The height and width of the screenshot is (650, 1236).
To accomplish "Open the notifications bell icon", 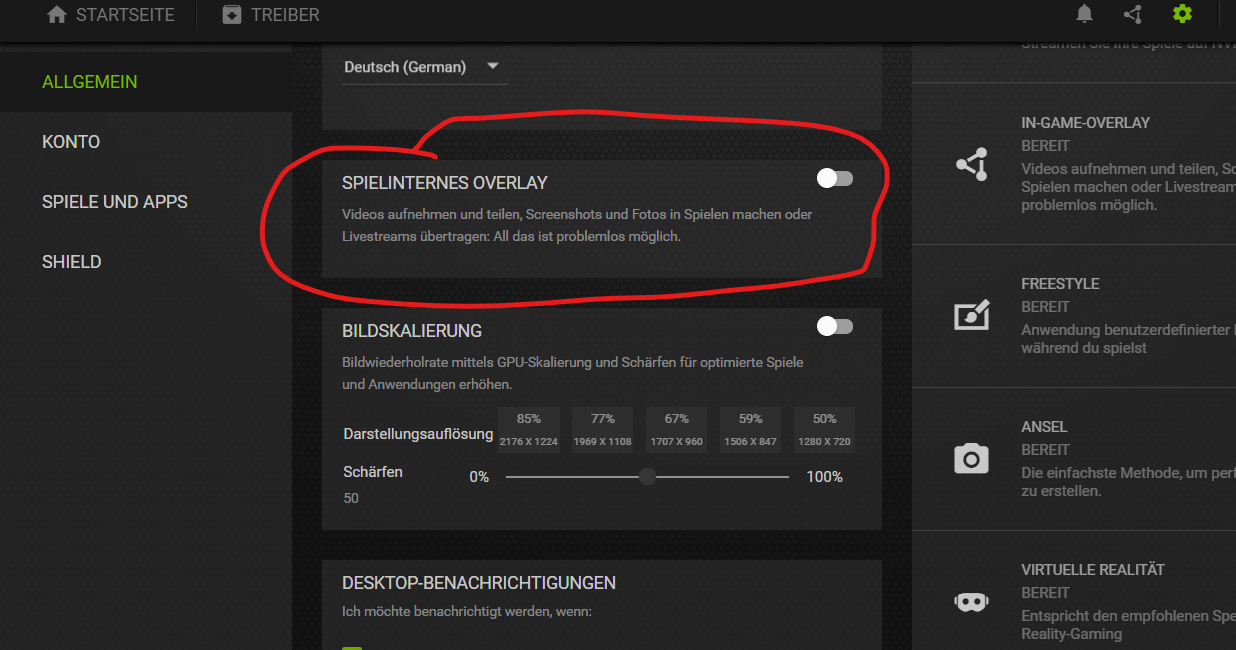I will pyautogui.click(x=1084, y=14).
